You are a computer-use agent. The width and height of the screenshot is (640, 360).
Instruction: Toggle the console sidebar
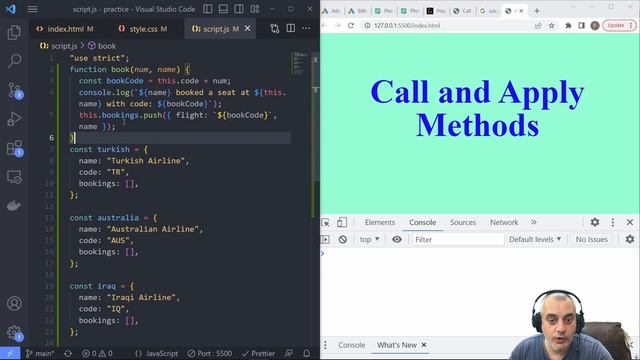(x=326, y=240)
